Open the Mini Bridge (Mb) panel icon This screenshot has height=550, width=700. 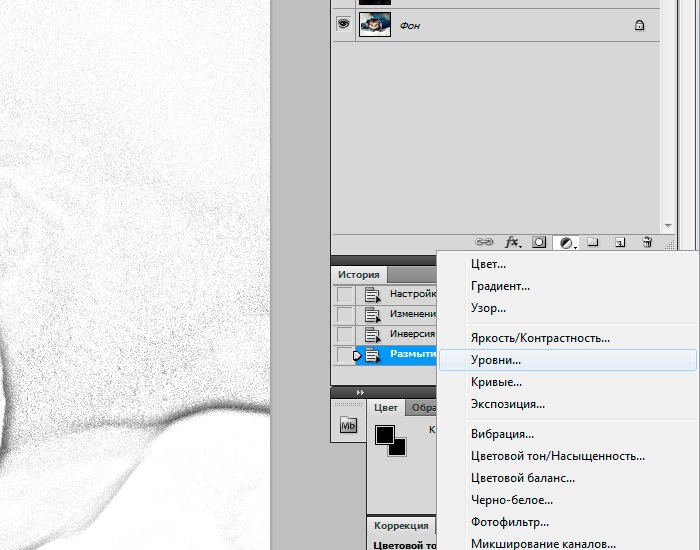point(349,425)
